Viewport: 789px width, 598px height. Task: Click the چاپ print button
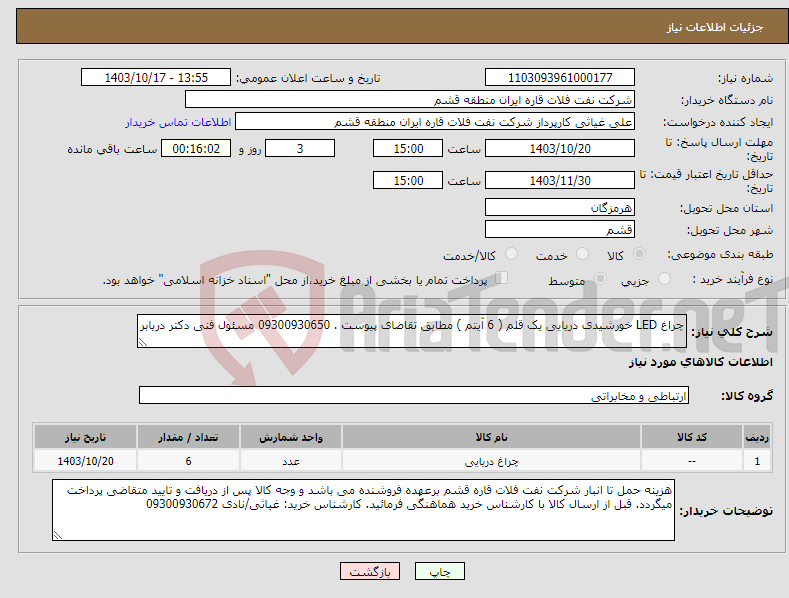pos(440,571)
